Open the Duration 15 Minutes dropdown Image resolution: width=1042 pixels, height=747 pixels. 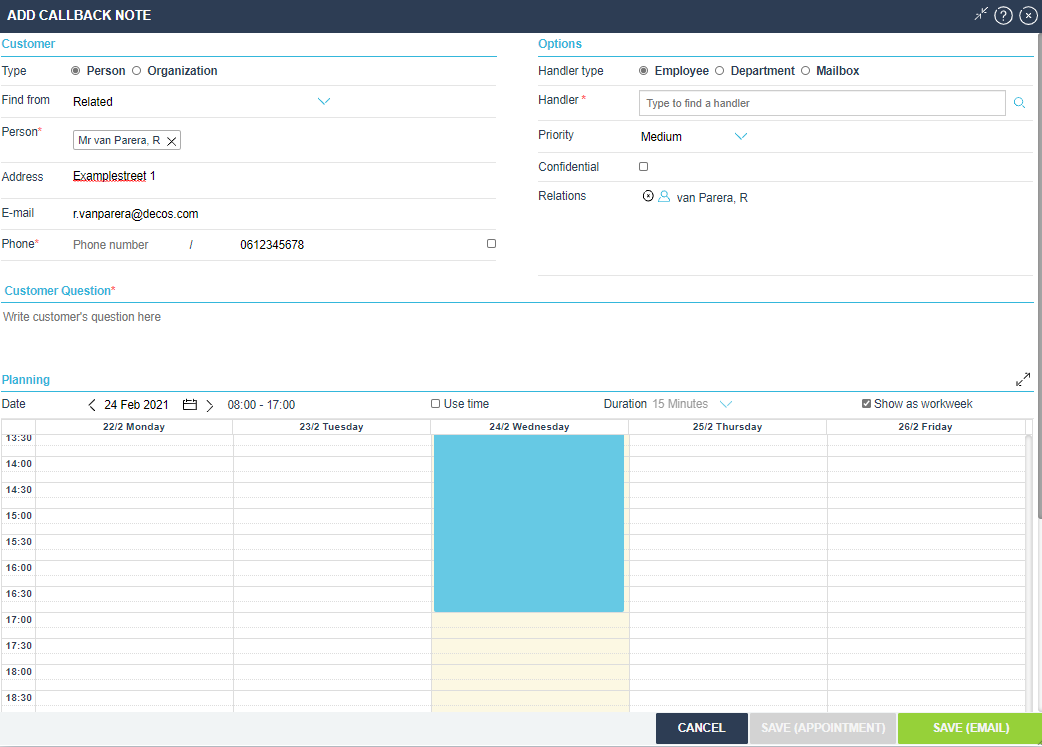point(726,404)
